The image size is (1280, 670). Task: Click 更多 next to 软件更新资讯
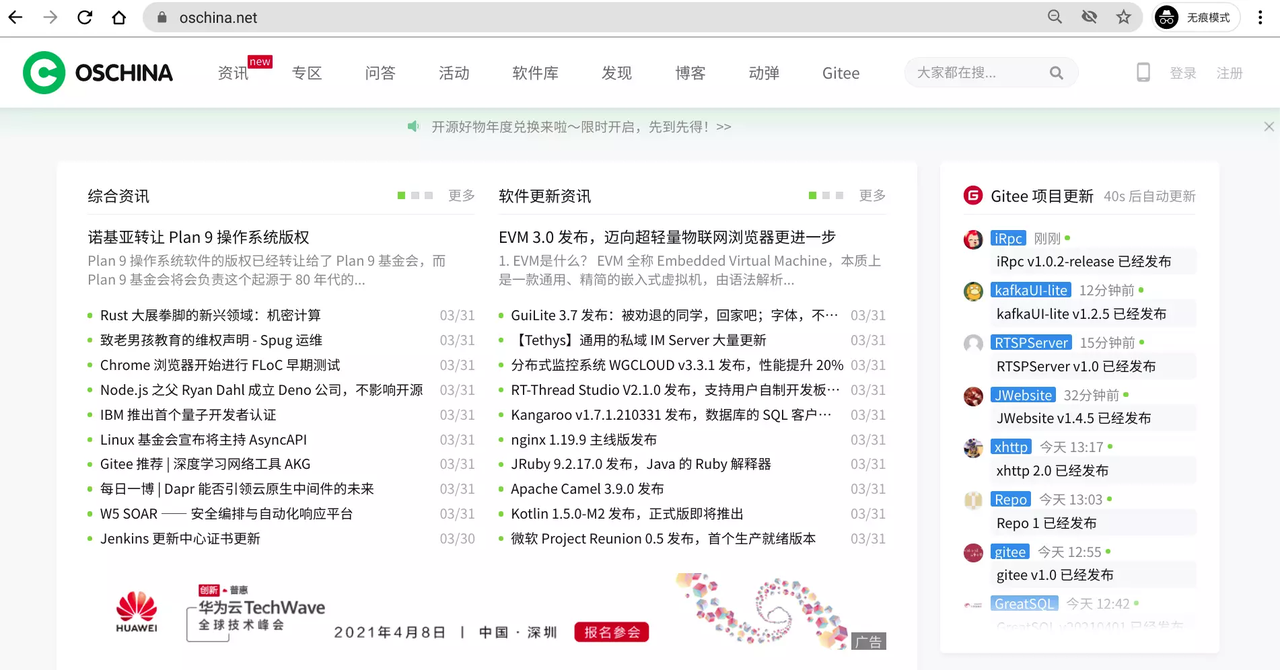point(872,195)
